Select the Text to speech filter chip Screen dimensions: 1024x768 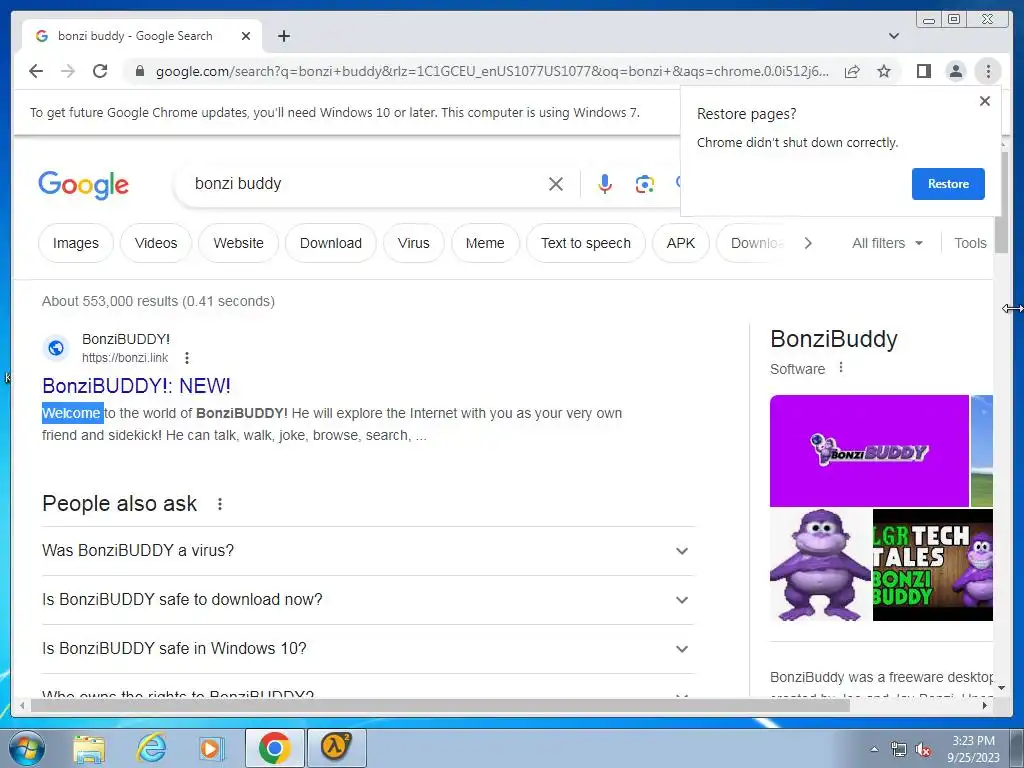[x=586, y=243]
